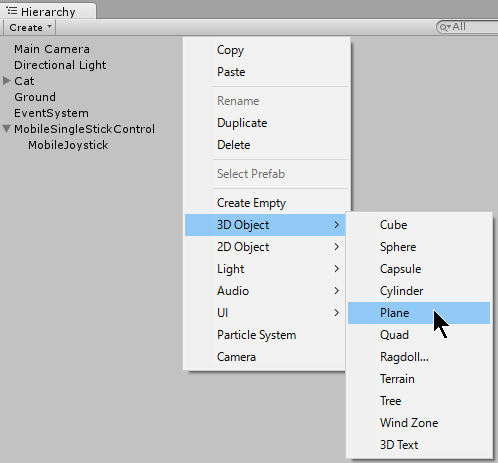Image resolution: width=498 pixels, height=463 pixels.
Task: Open the Light submenu
Action: [x=265, y=269]
